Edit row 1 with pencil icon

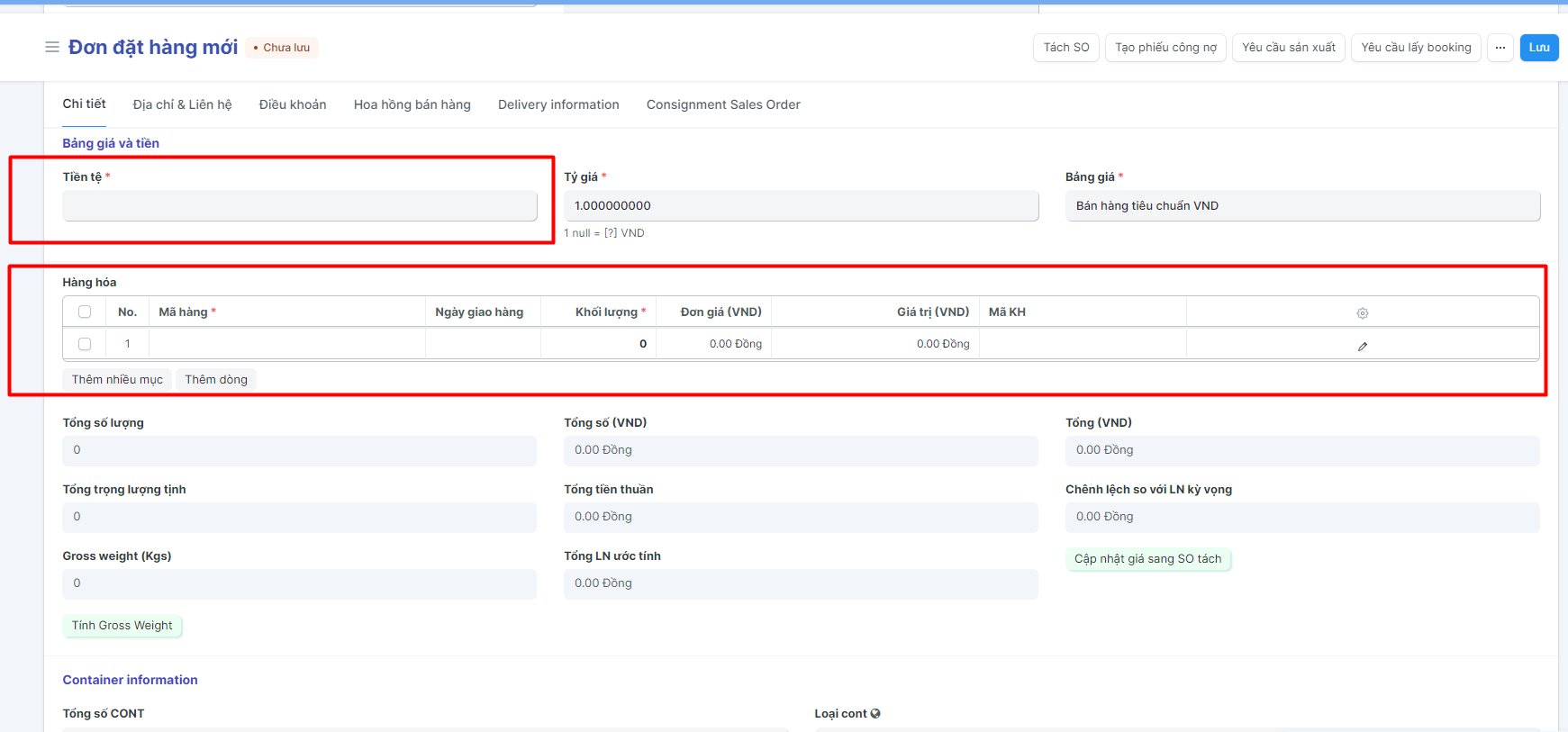[x=1362, y=346]
